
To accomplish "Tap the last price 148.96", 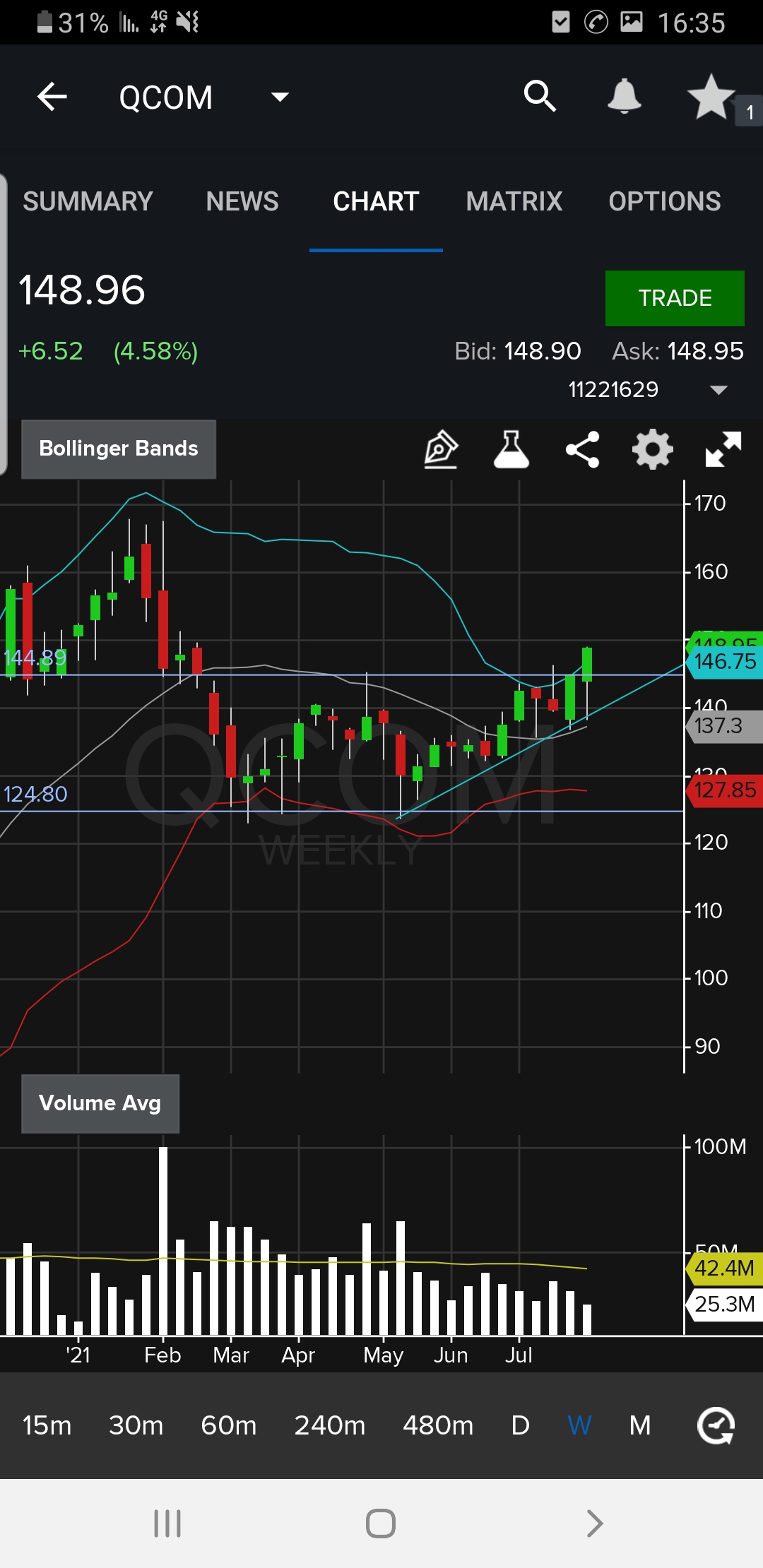I will click(82, 290).
